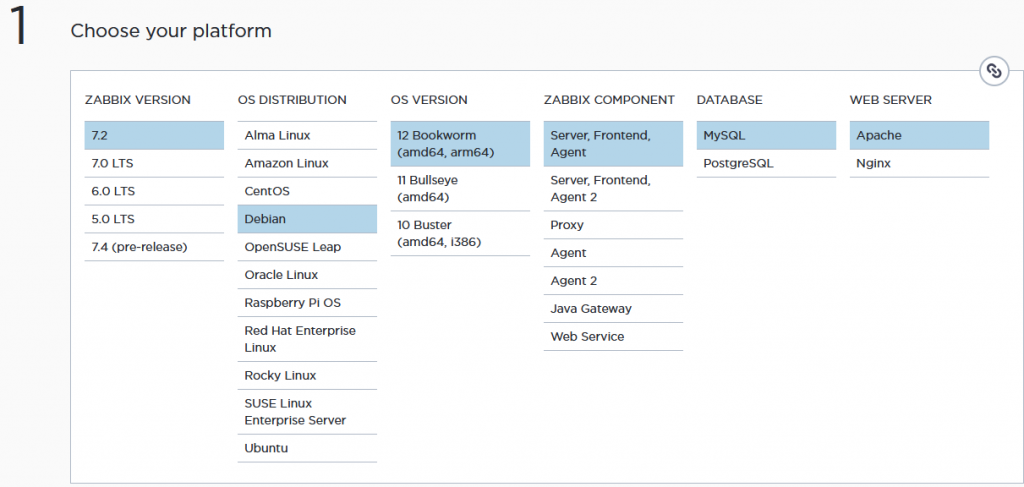The image size is (1024, 487).
Task: Select Red Hat Enterprise Linux option
Action: pyautogui.click(x=307, y=339)
